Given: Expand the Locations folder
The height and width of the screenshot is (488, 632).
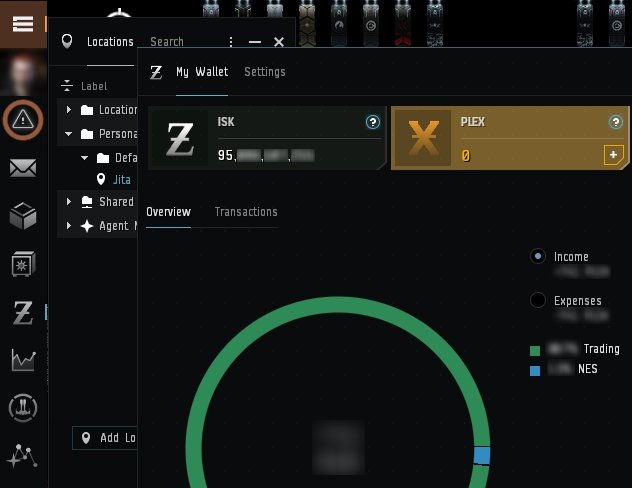Looking at the screenshot, I should [69, 110].
